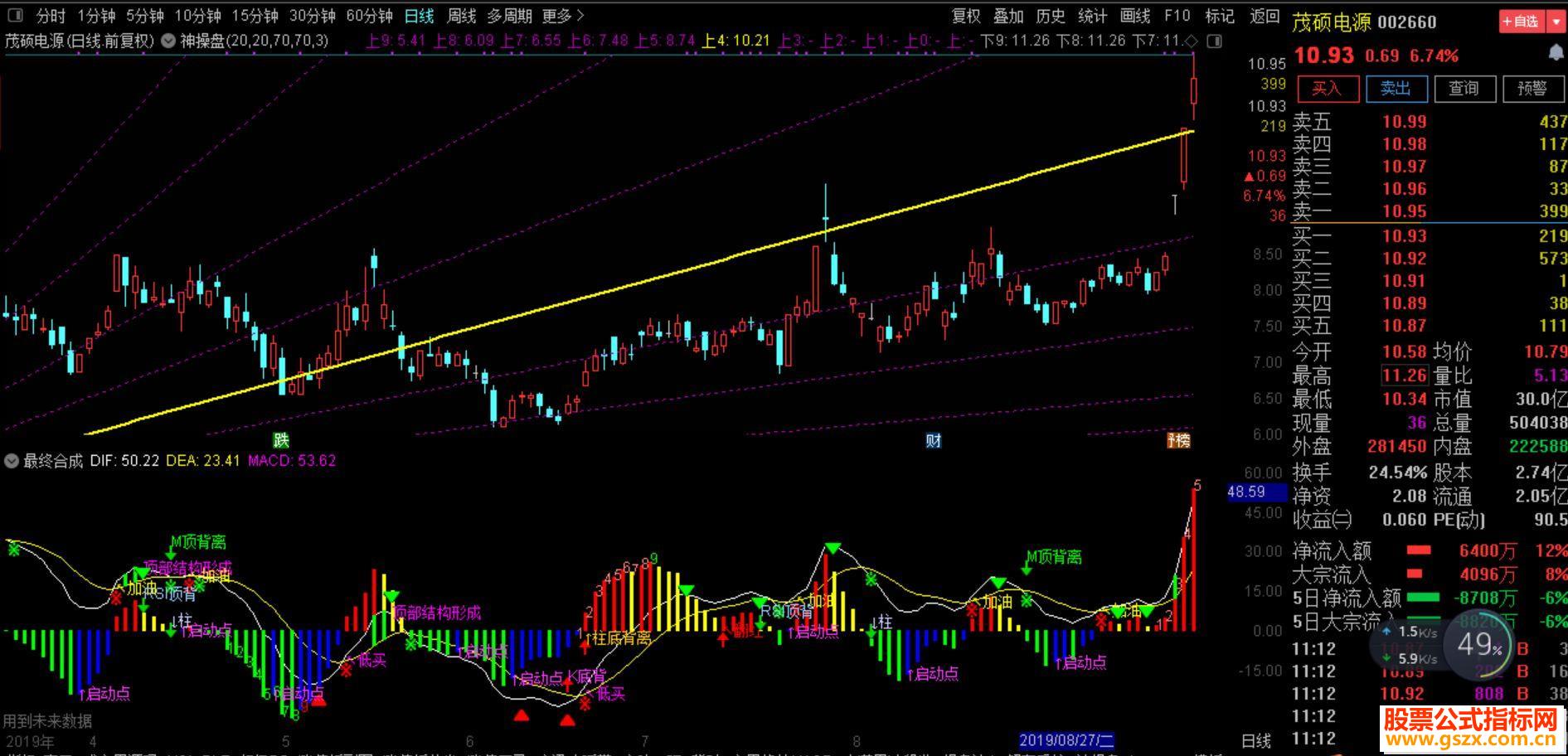This screenshot has height=756, width=1568.
Task: Switch to 10分钟 period
Action: click(x=197, y=17)
